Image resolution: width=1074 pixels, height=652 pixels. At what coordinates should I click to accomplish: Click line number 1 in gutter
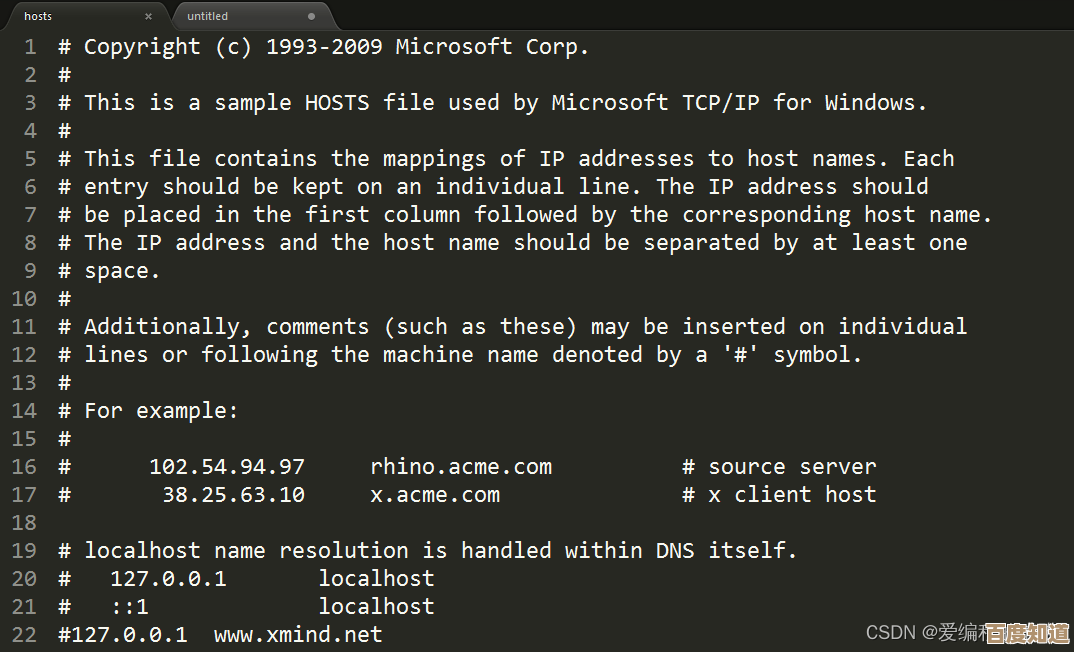pos(30,47)
